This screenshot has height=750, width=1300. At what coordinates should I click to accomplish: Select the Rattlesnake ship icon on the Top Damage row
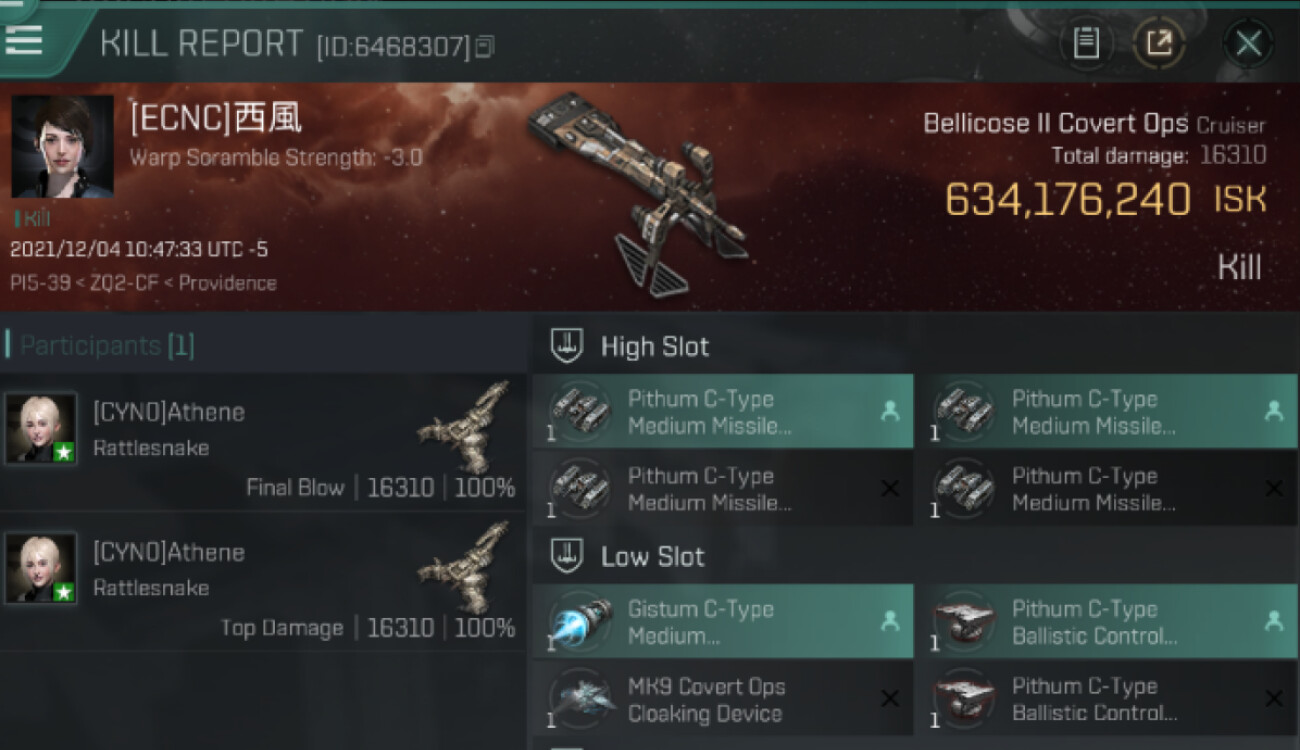tap(464, 567)
